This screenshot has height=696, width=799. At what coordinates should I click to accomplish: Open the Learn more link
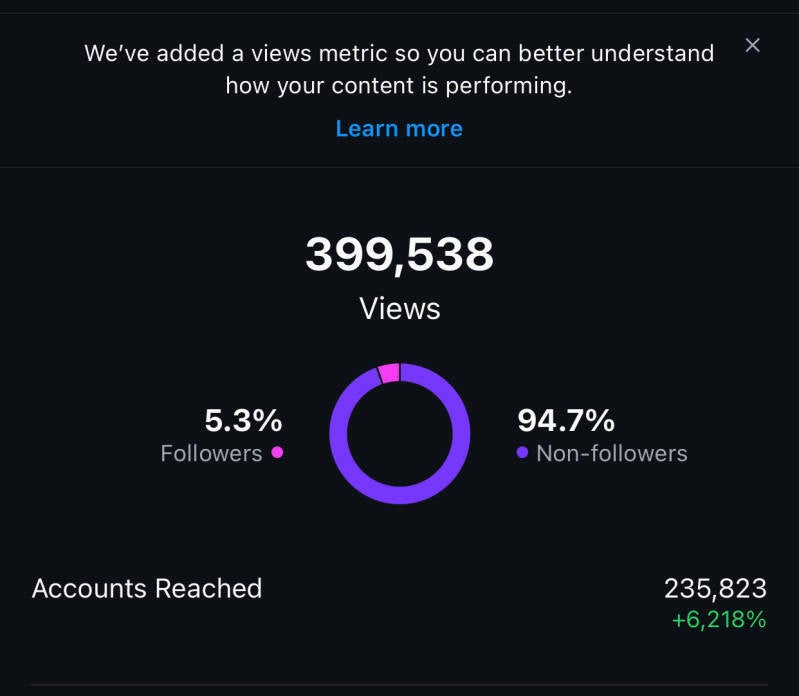pos(399,129)
